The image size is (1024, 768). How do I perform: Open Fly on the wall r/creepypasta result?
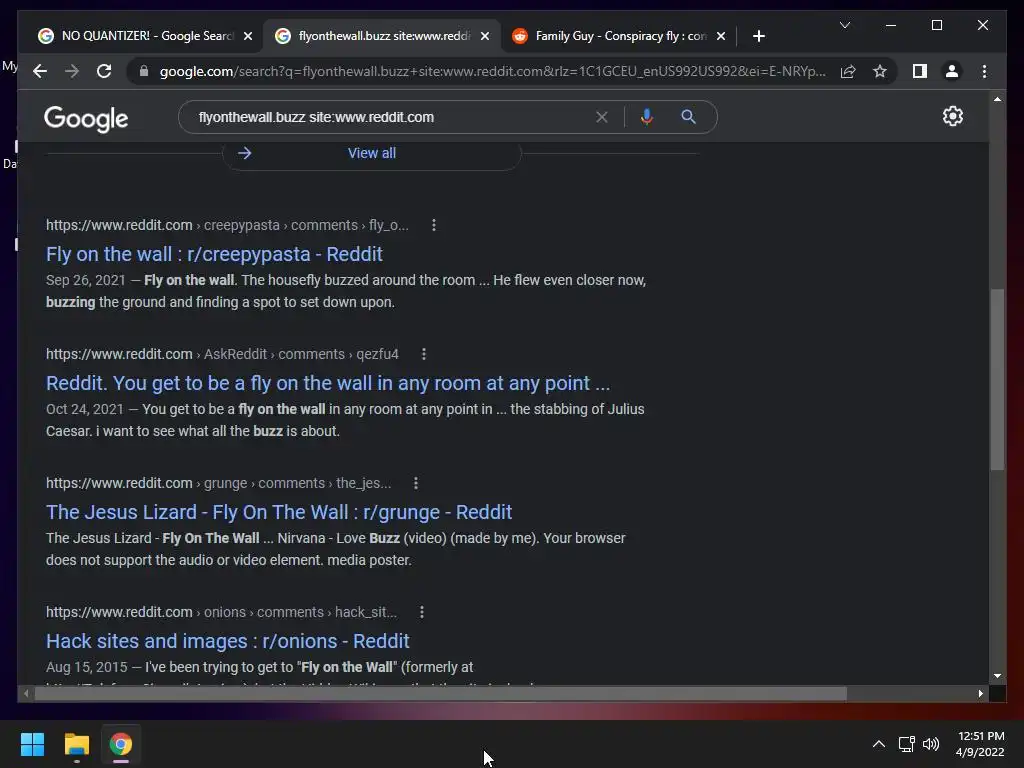pos(214,254)
